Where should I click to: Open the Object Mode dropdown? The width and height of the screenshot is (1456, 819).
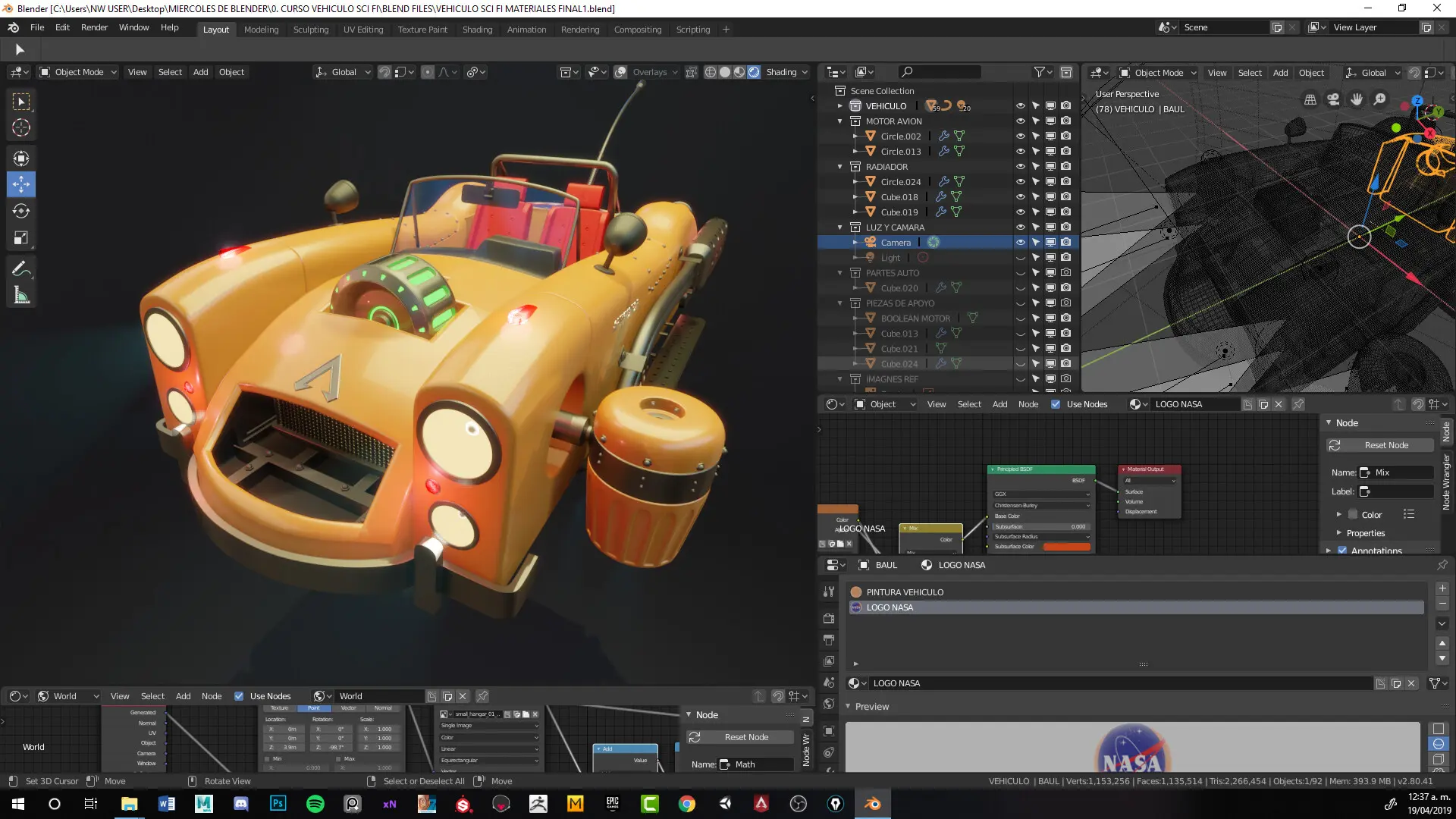pyautogui.click(x=79, y=72)
